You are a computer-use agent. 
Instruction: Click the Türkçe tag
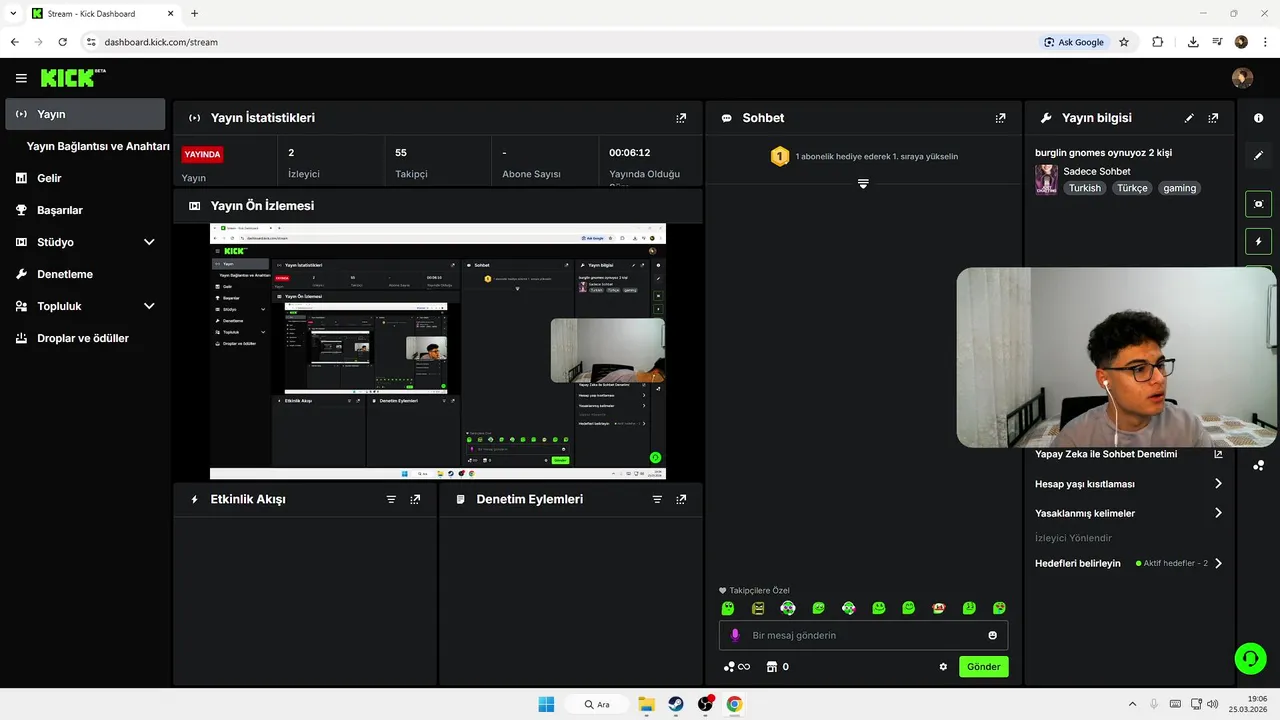1132,188
